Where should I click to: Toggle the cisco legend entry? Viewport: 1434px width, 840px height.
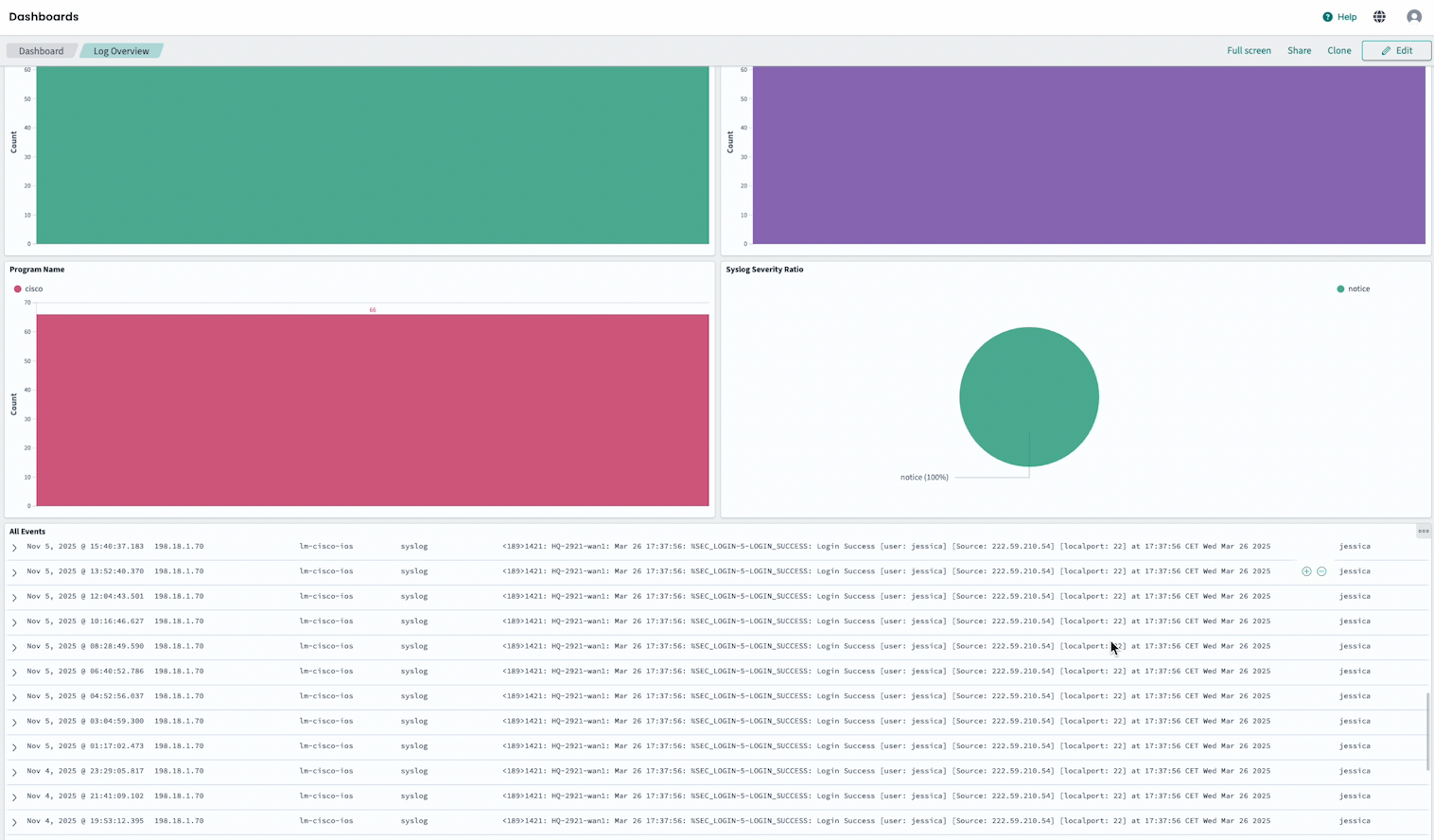pos(28,289)
